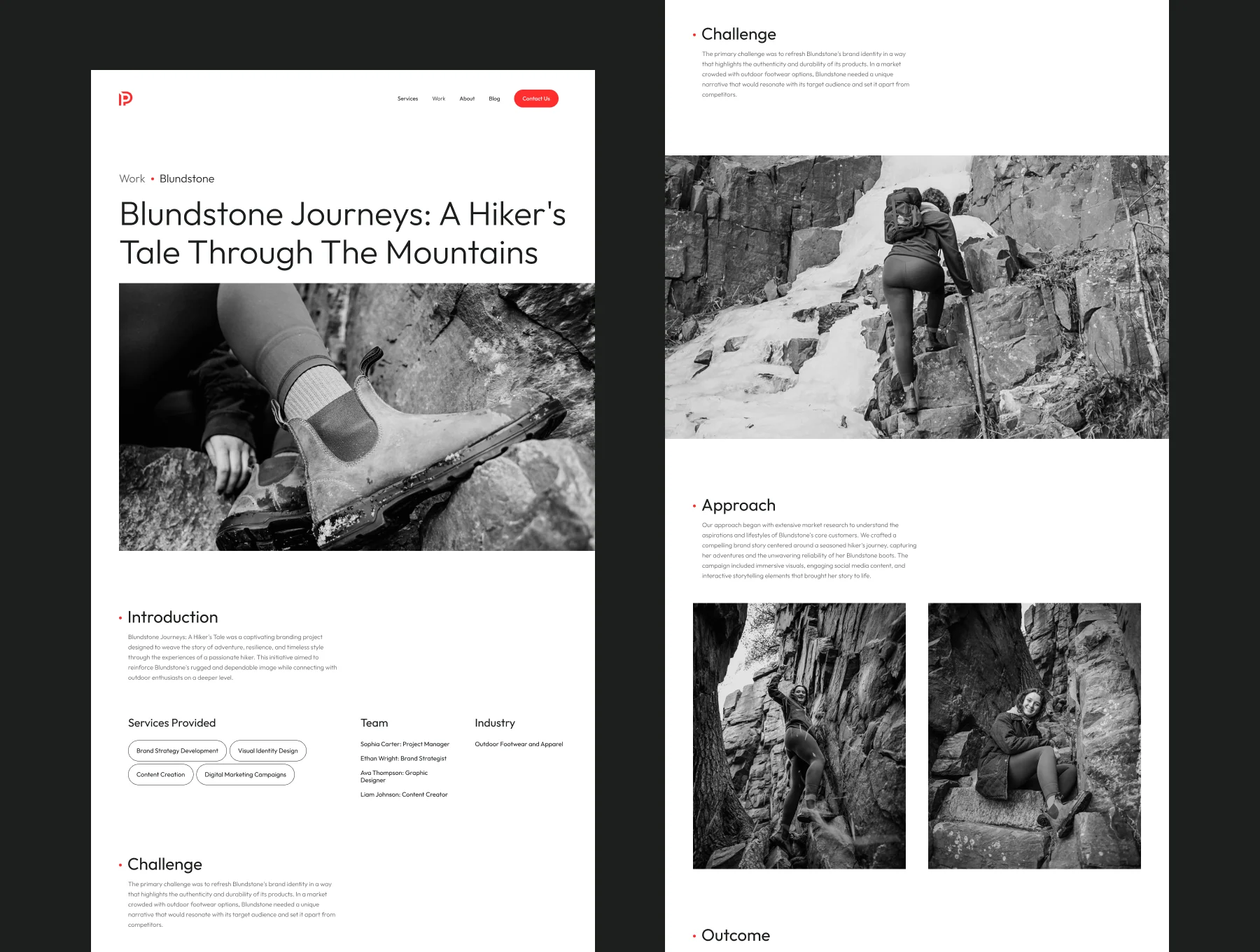Click the Introduction paragraph text
1260x952 pixels.
click(232, 657)
